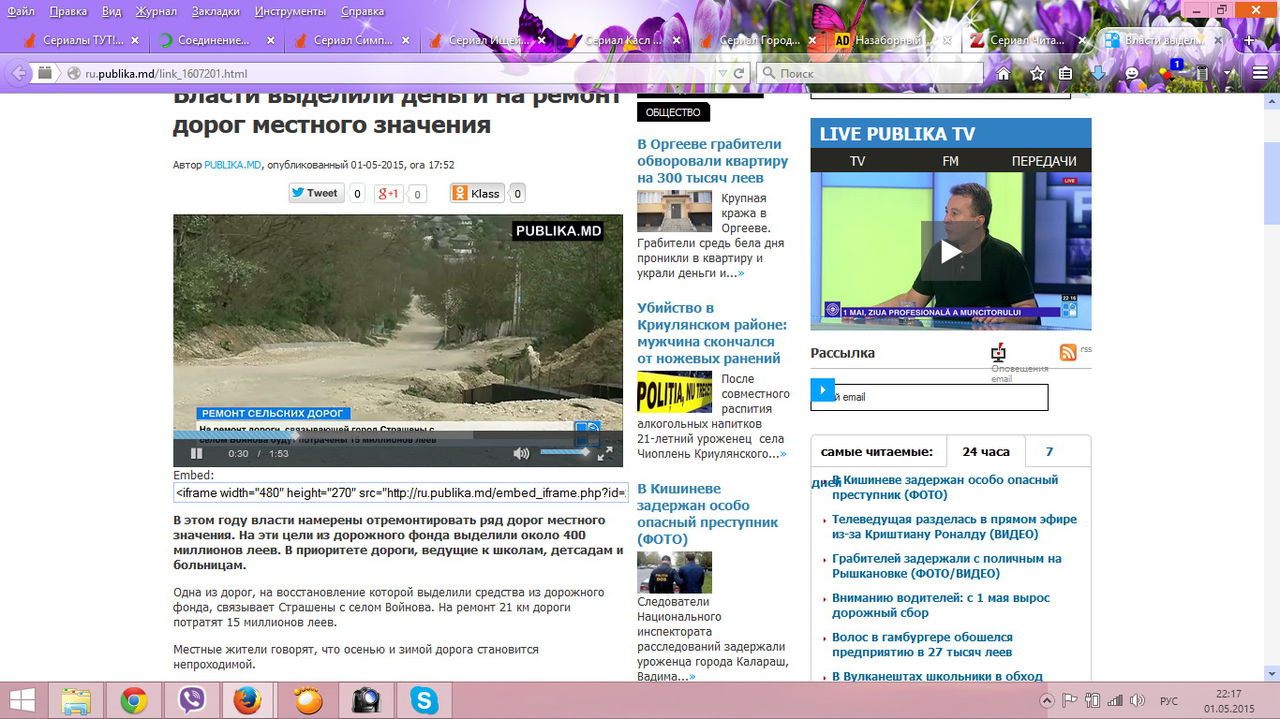This screenshot has width=1280, height=719.
Task: Open a new tab with plus button
Action: tap(1249, 41)
